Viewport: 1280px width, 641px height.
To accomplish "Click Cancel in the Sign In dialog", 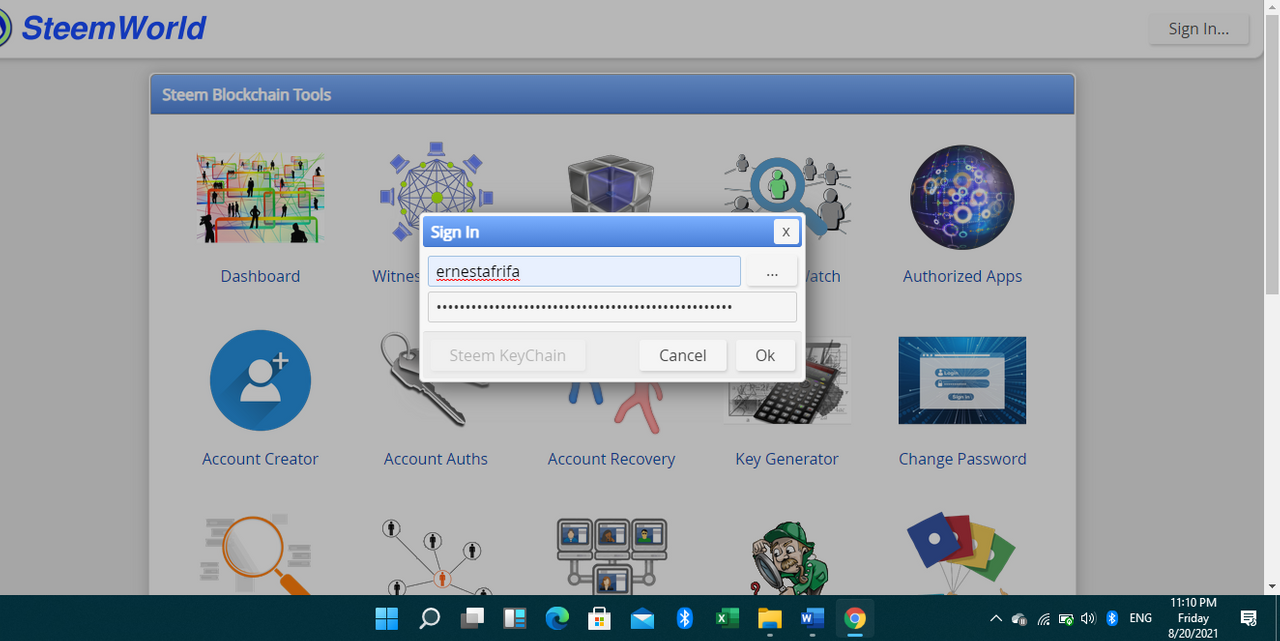I will (x=683, y=355).
